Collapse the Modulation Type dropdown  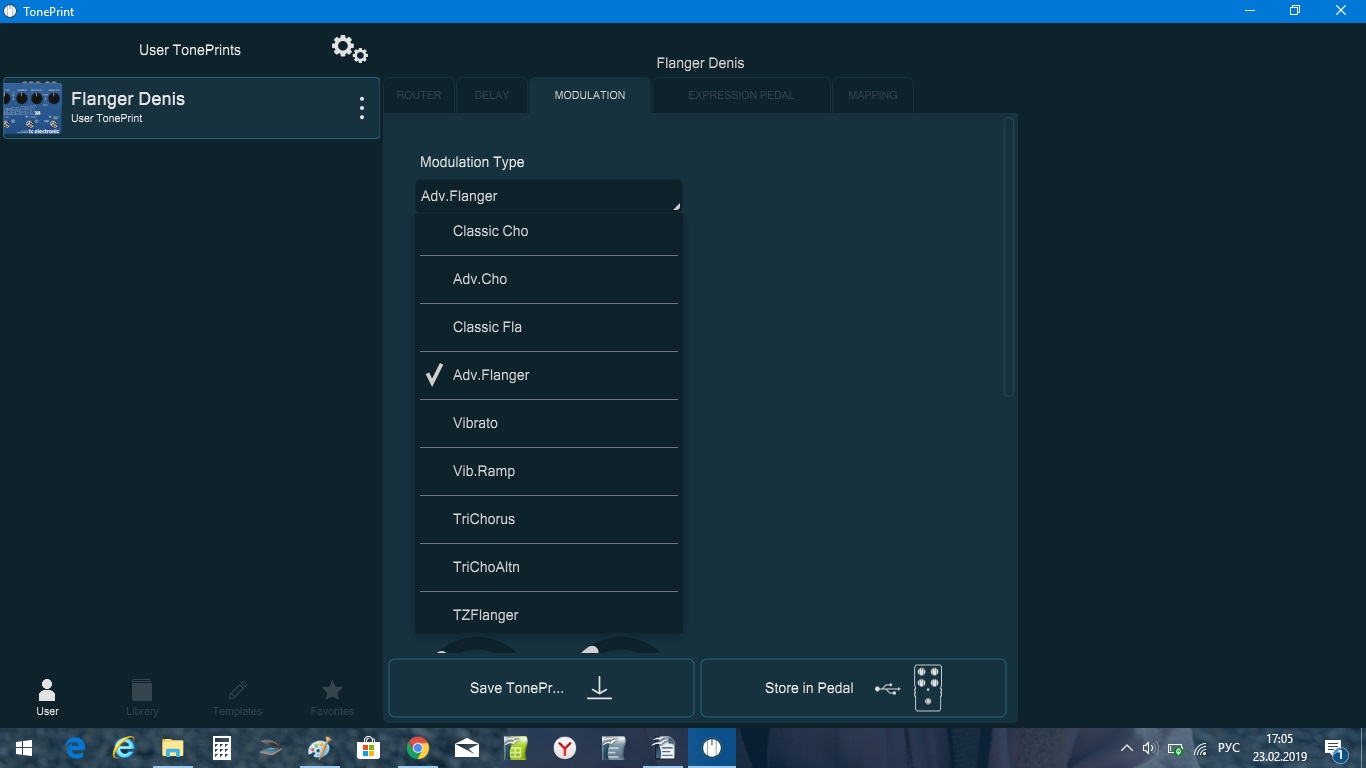[x=549, y=196]
